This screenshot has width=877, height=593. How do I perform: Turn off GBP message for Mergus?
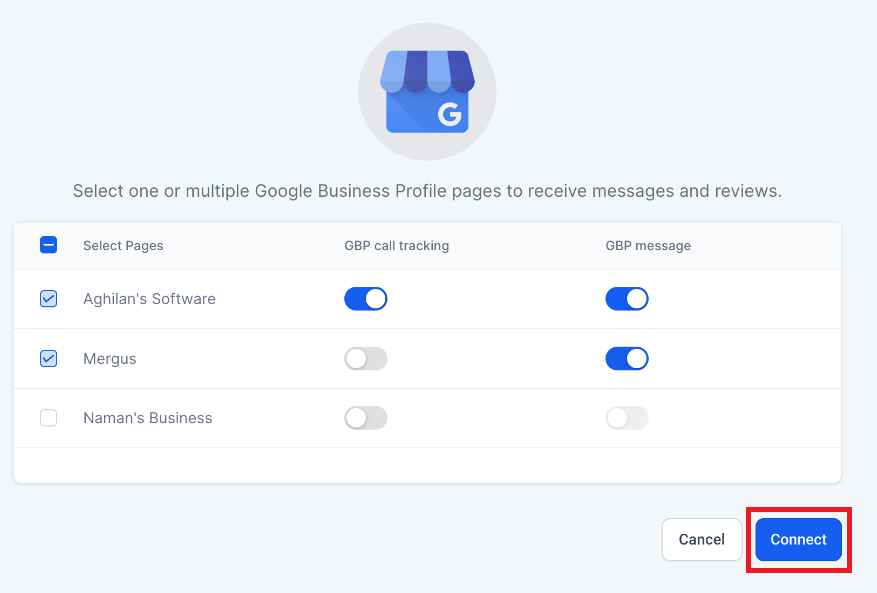[x=627, y=359]
